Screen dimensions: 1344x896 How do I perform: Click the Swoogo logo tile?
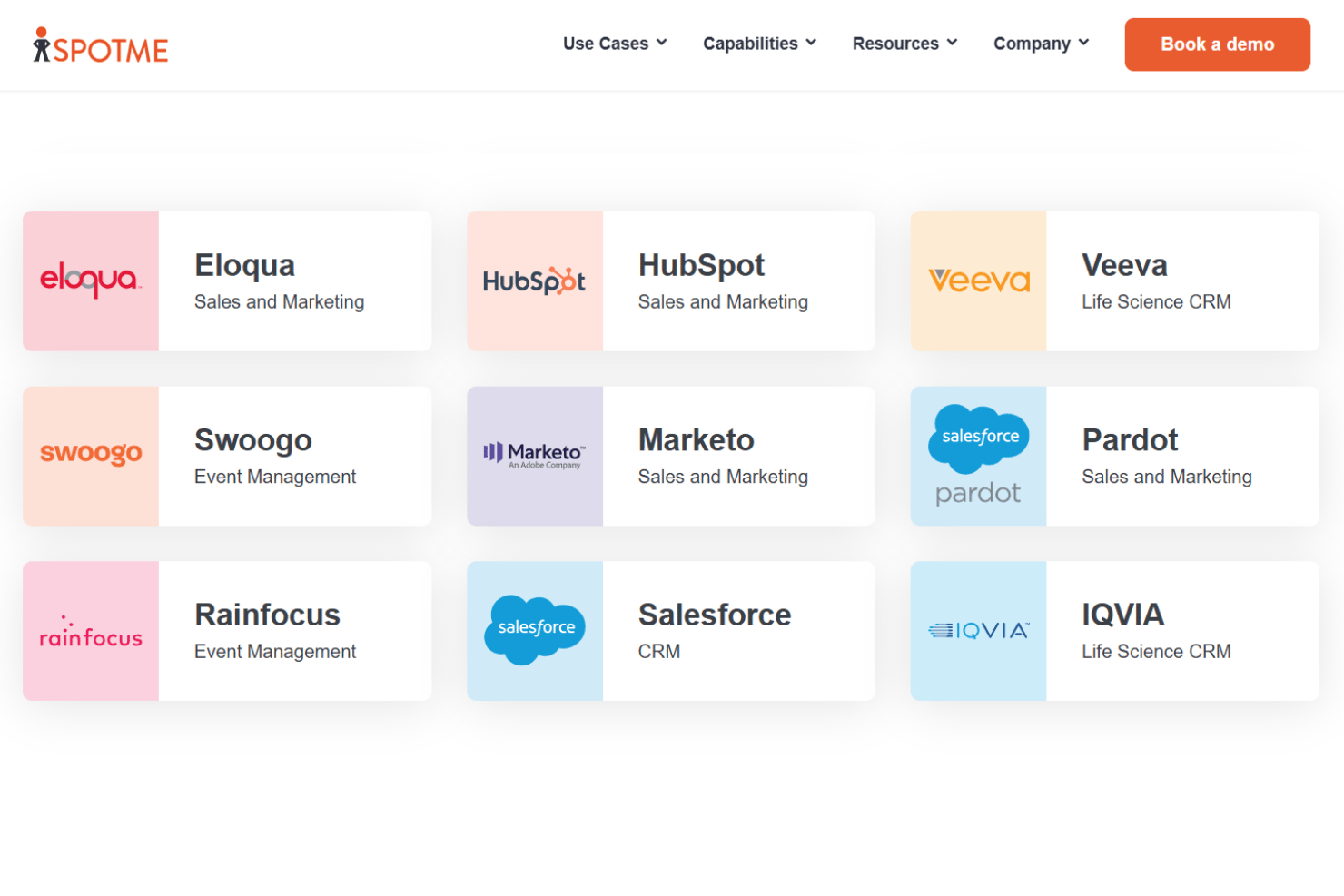tap(91, 456)
